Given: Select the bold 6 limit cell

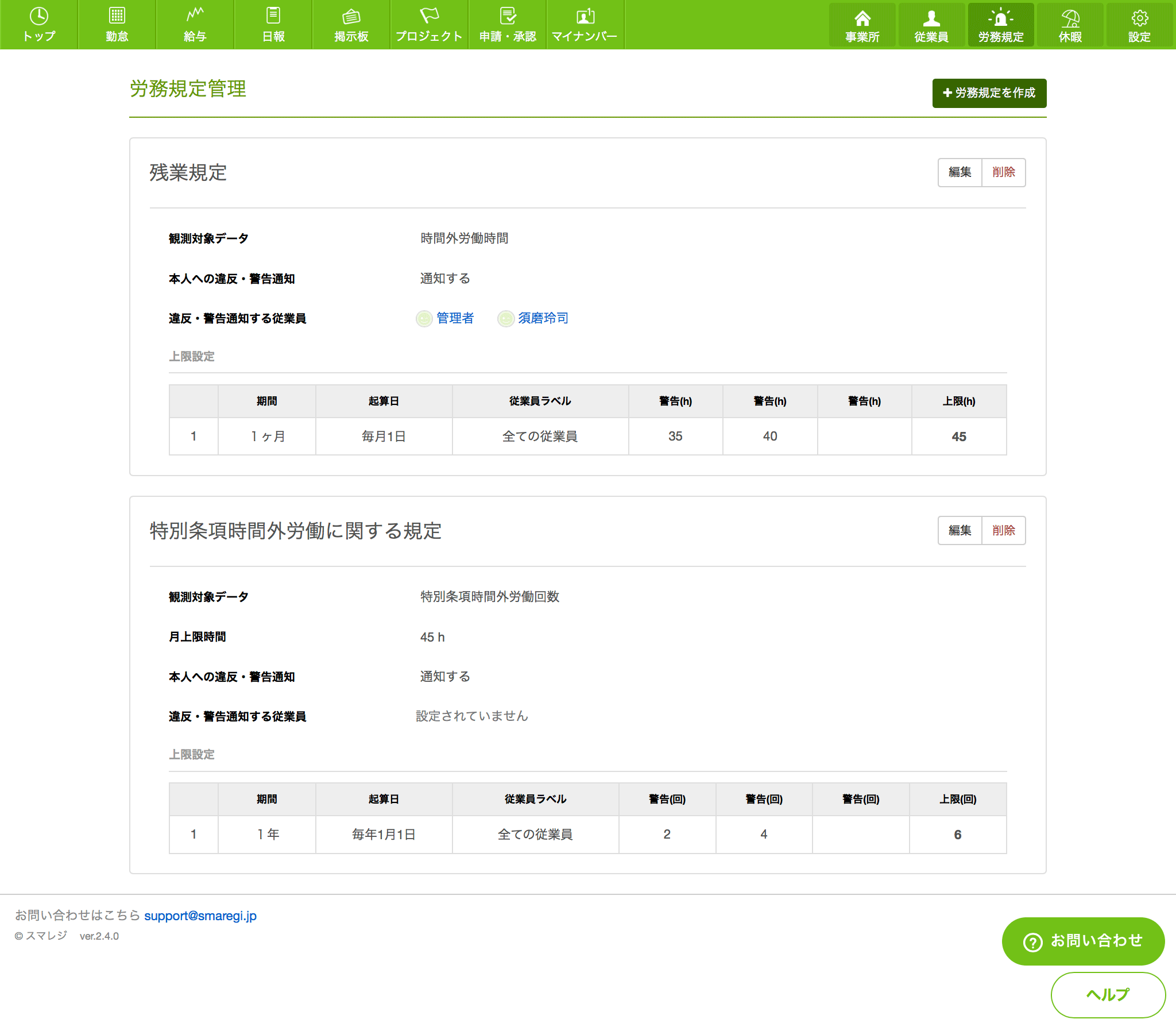Looking at the screenshot, I should tap(958, 835).
